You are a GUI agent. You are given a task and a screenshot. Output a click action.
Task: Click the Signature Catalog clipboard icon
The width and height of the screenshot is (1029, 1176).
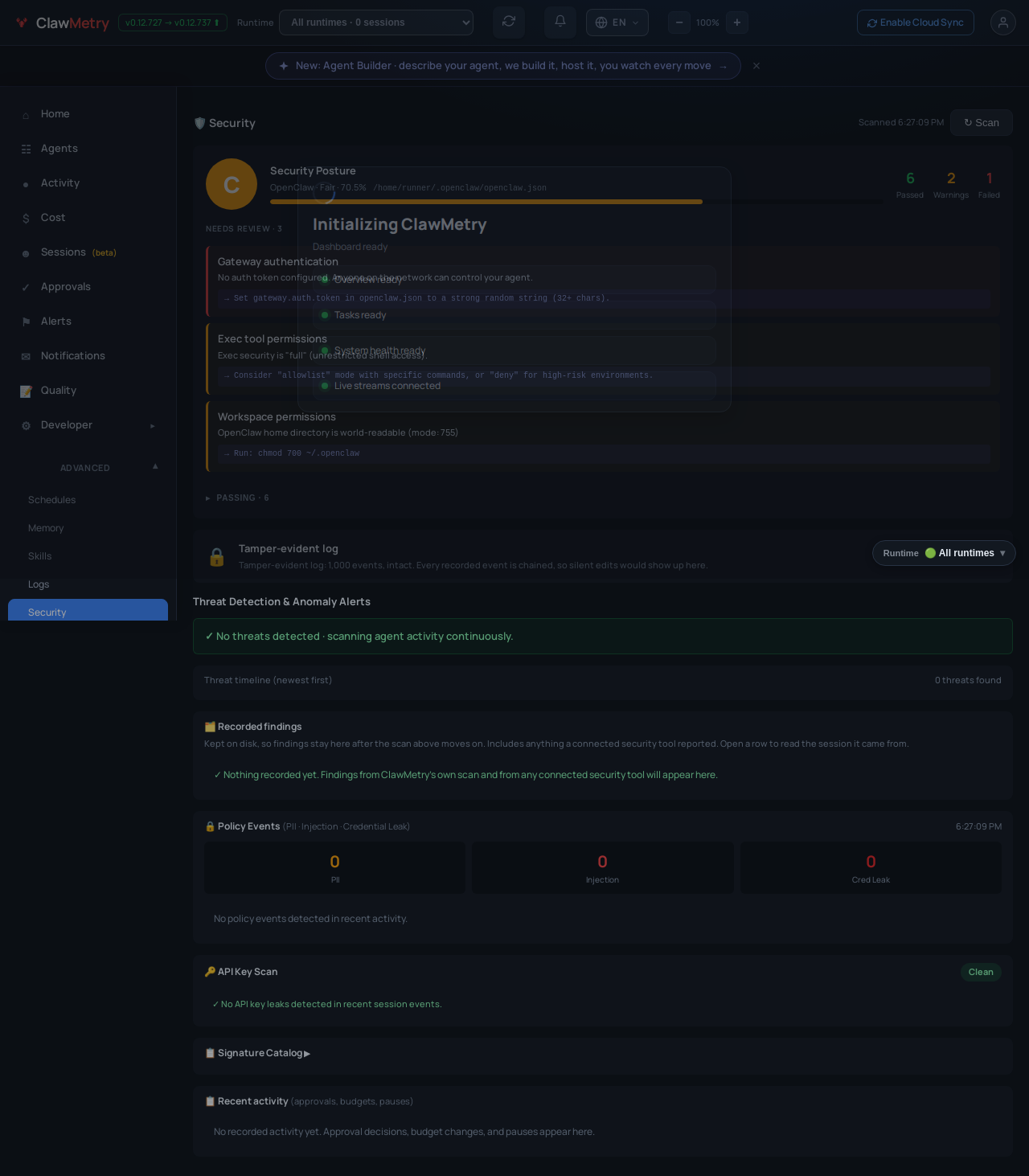(x=210, y=1053)
